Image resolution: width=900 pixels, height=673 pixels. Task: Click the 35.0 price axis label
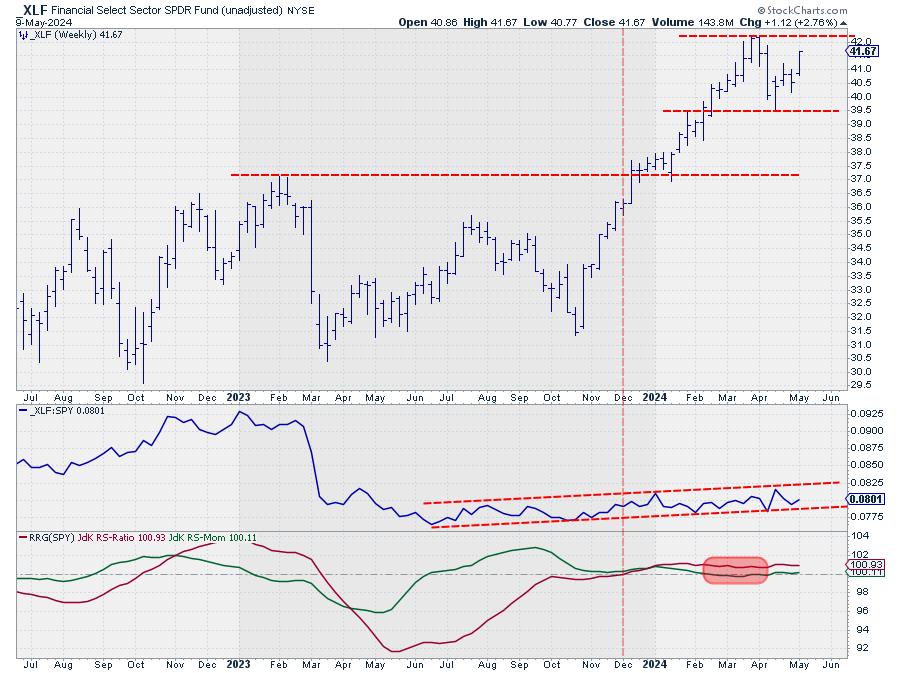[x=860, y=234]
